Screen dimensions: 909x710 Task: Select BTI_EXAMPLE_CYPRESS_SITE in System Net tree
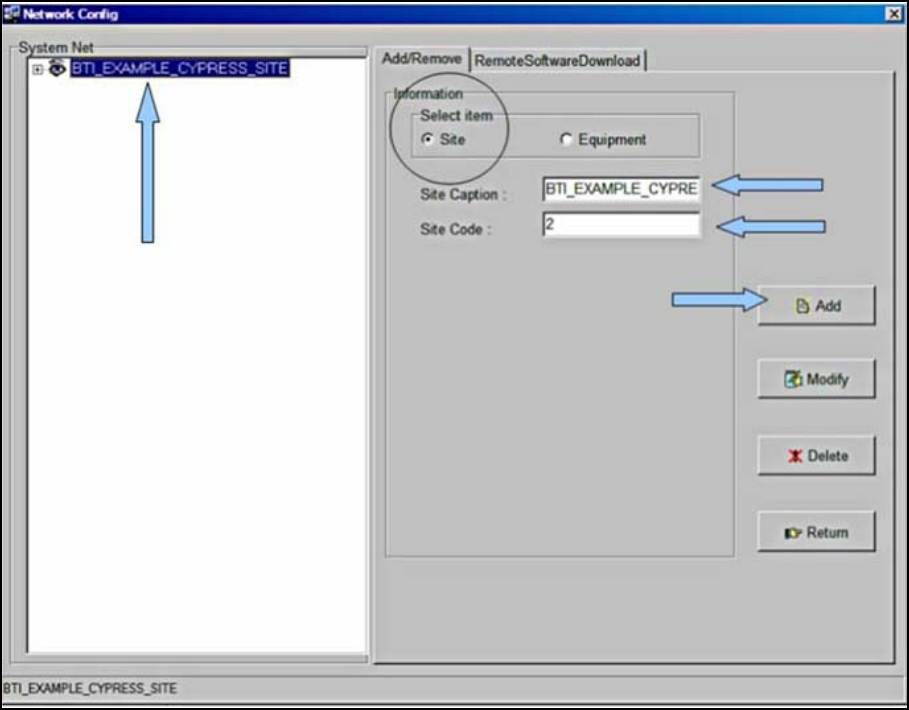(x=180, y=68)
